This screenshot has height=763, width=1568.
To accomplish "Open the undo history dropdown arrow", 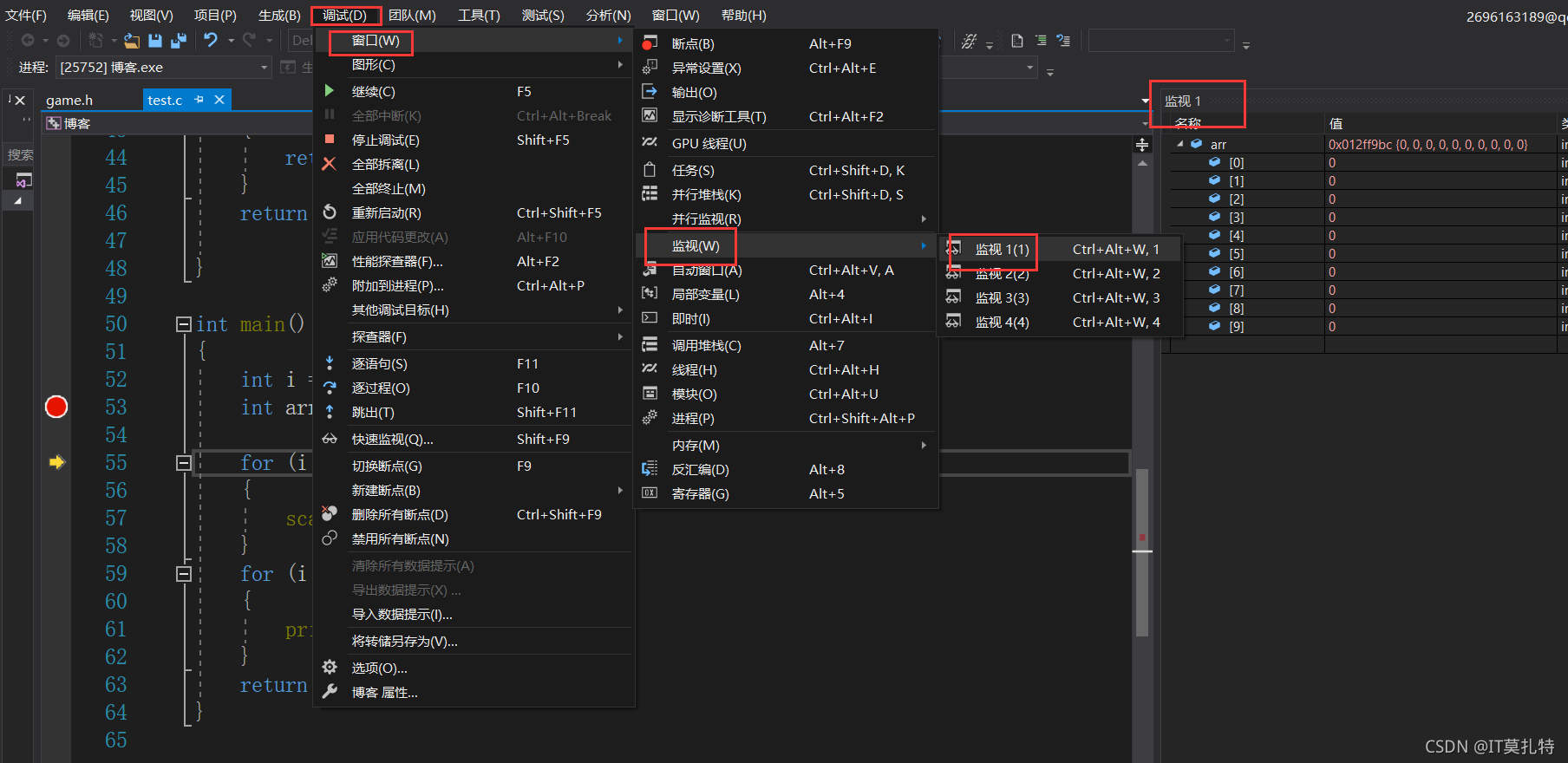I will tap(231, 41).
